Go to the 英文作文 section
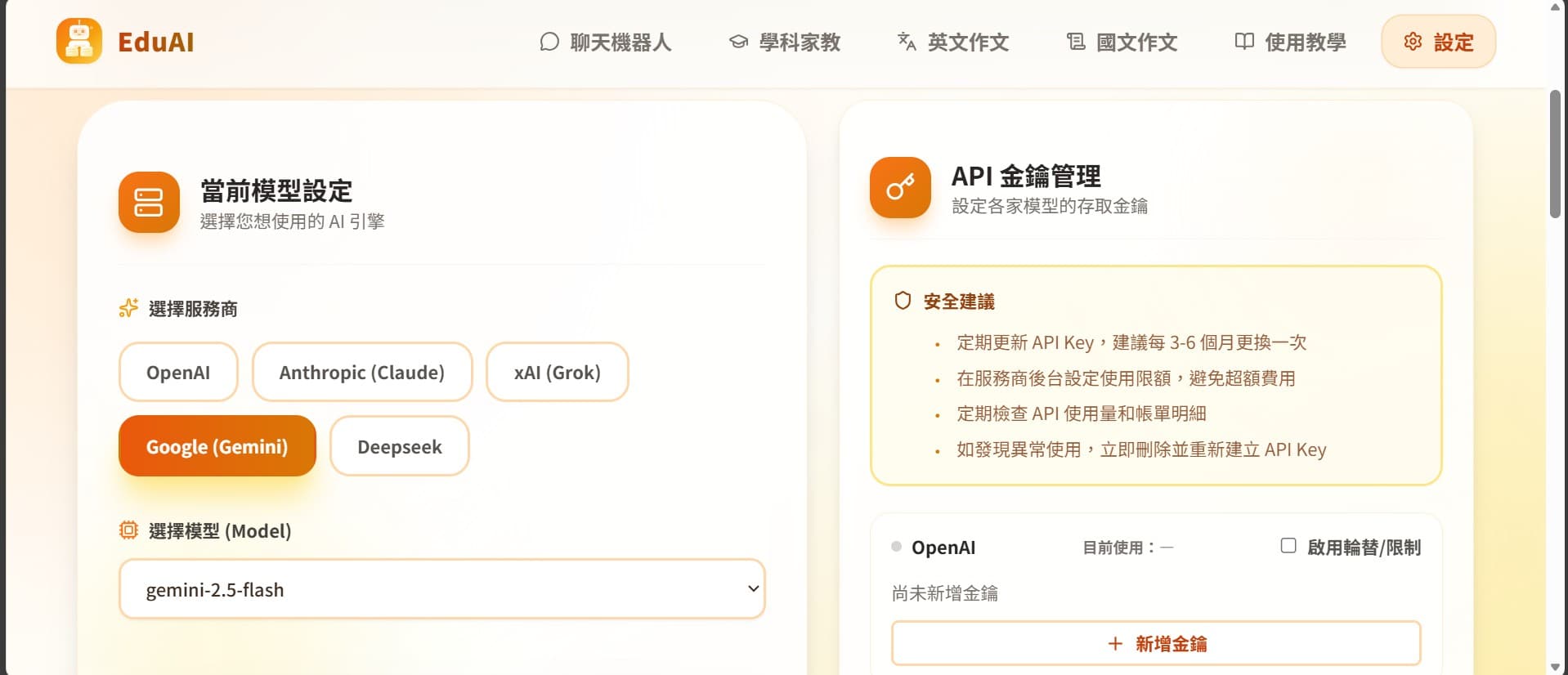Screen dimensions: 1568x675 [x=953, y=42]
